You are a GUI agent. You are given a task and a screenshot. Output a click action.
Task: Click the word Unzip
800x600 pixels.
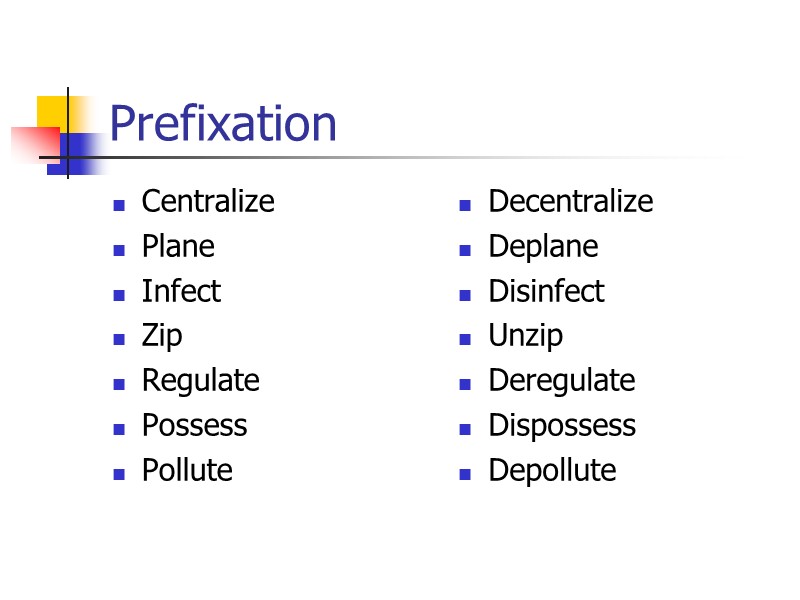pos(525,336)
